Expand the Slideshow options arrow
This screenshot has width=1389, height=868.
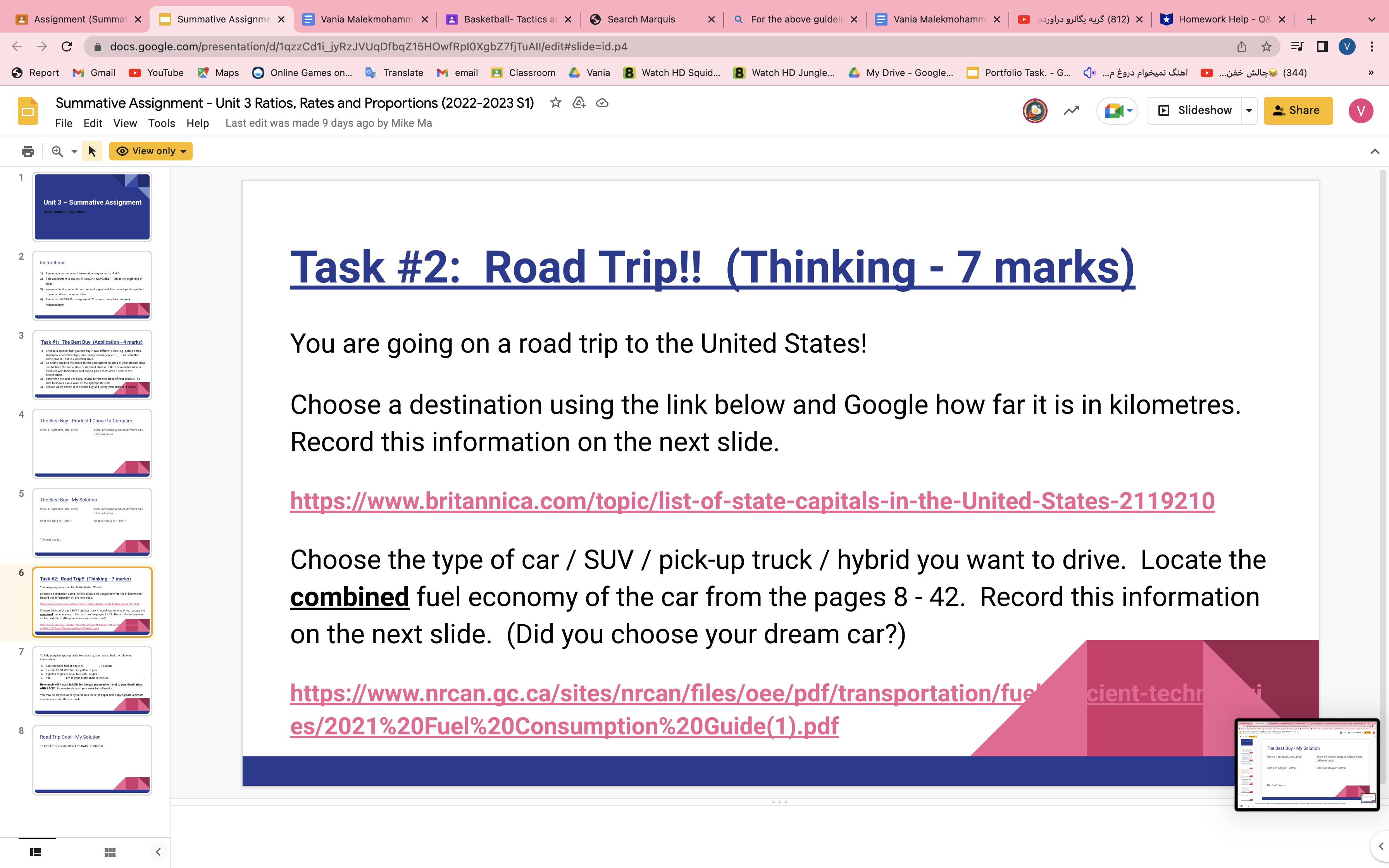[1249, 110]
